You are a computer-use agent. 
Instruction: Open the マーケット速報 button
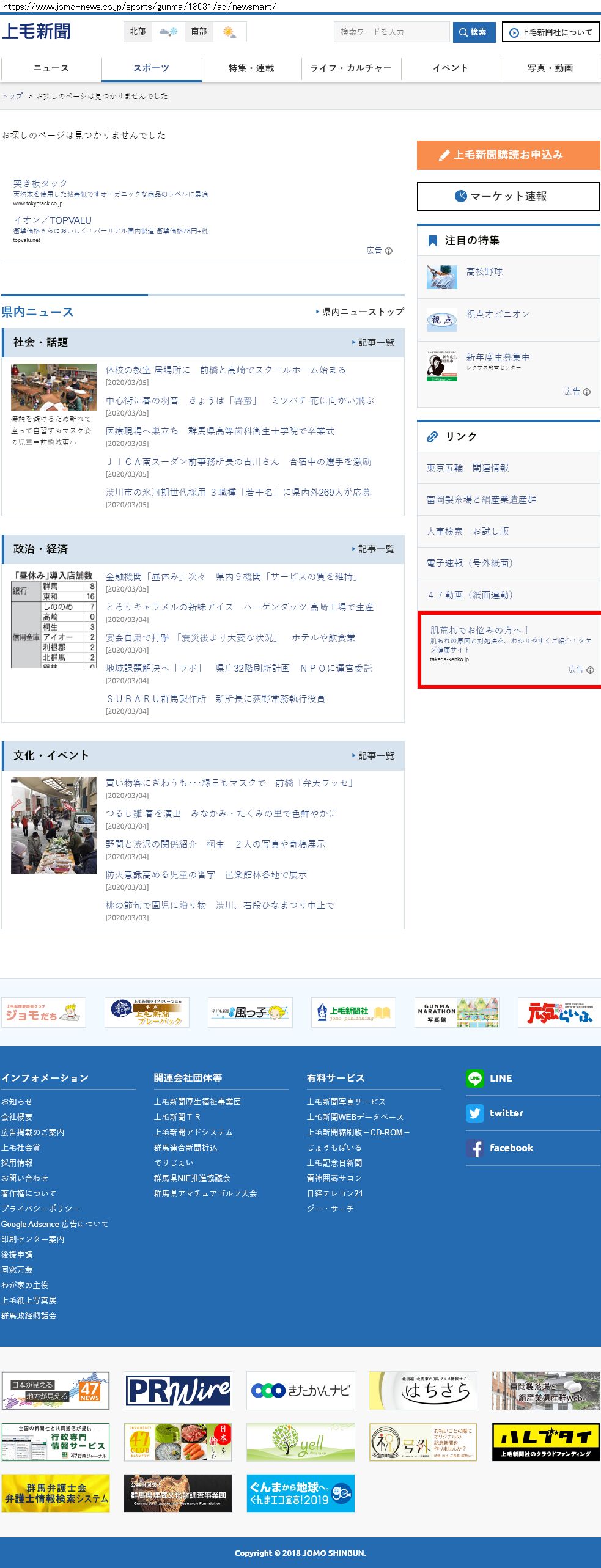click(x=508, y=197)
